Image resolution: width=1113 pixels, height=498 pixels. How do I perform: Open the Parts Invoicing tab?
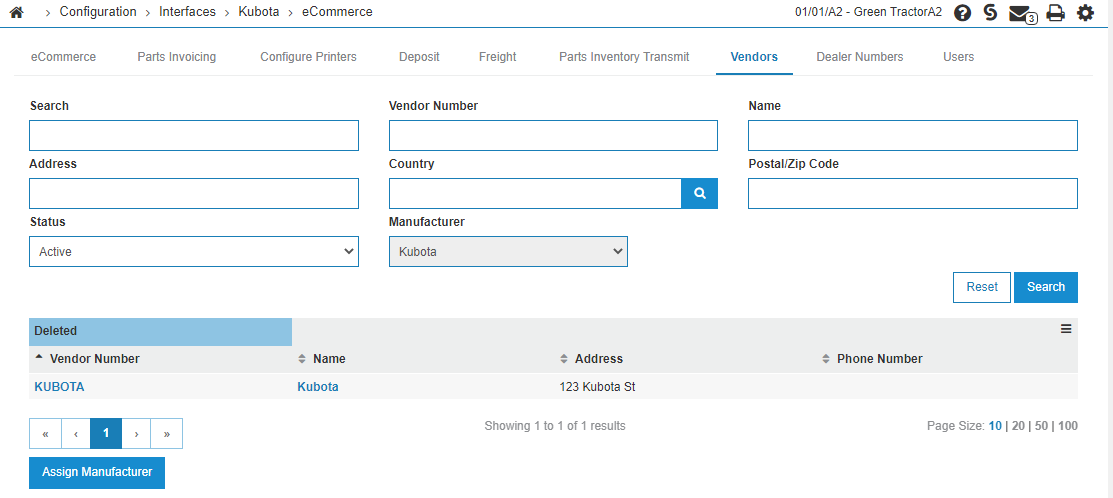pyautogui.click(x=177, y=57)
